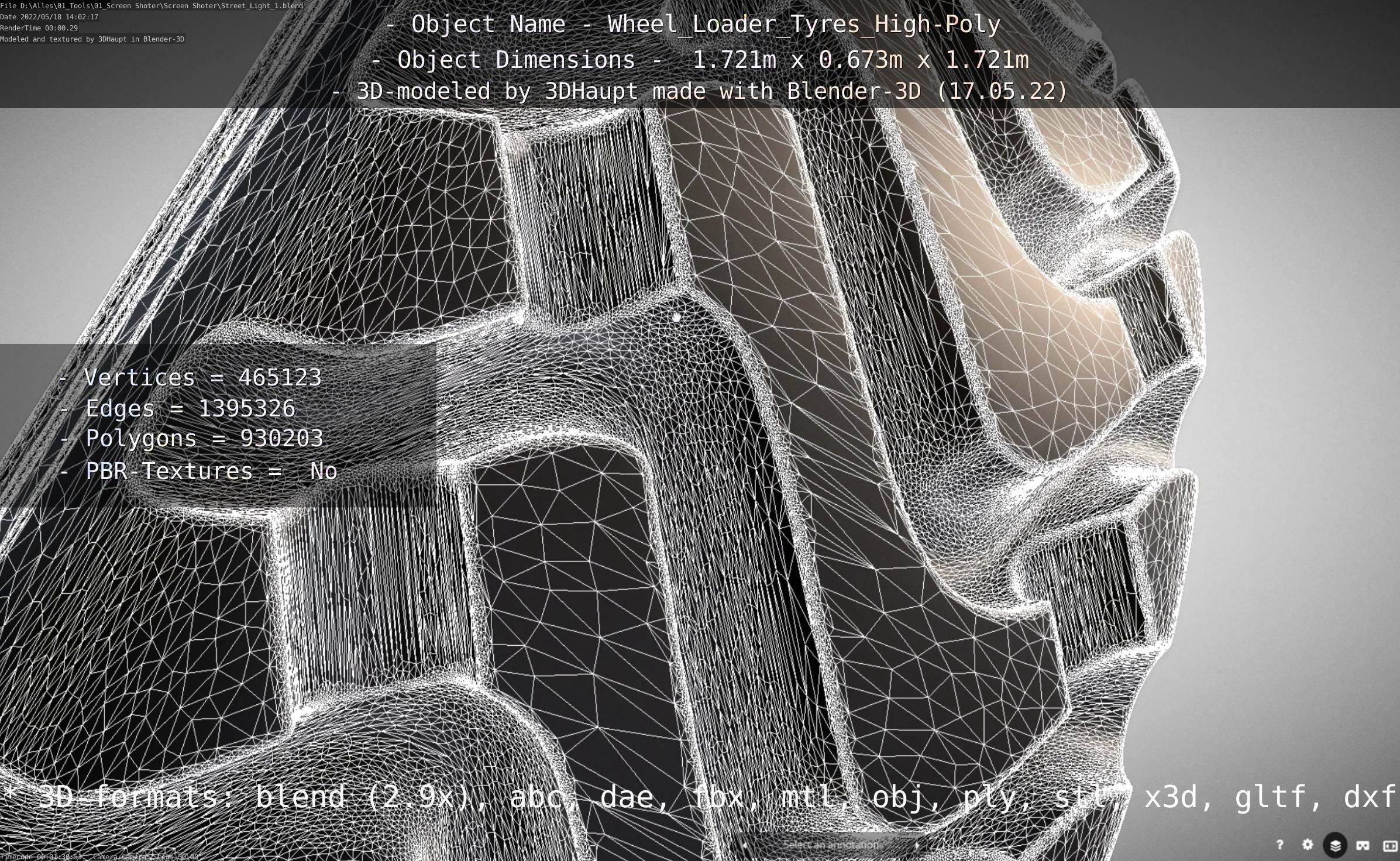Viewport: 1400px width, 861px height.
Task: Click the 3D-formats list text at bottom
Action: click(700, 797)
